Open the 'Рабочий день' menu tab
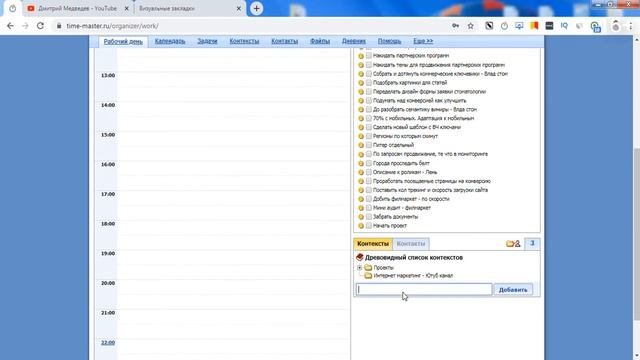The height and width of the screenshot is (360, 640). coord(123,41)
